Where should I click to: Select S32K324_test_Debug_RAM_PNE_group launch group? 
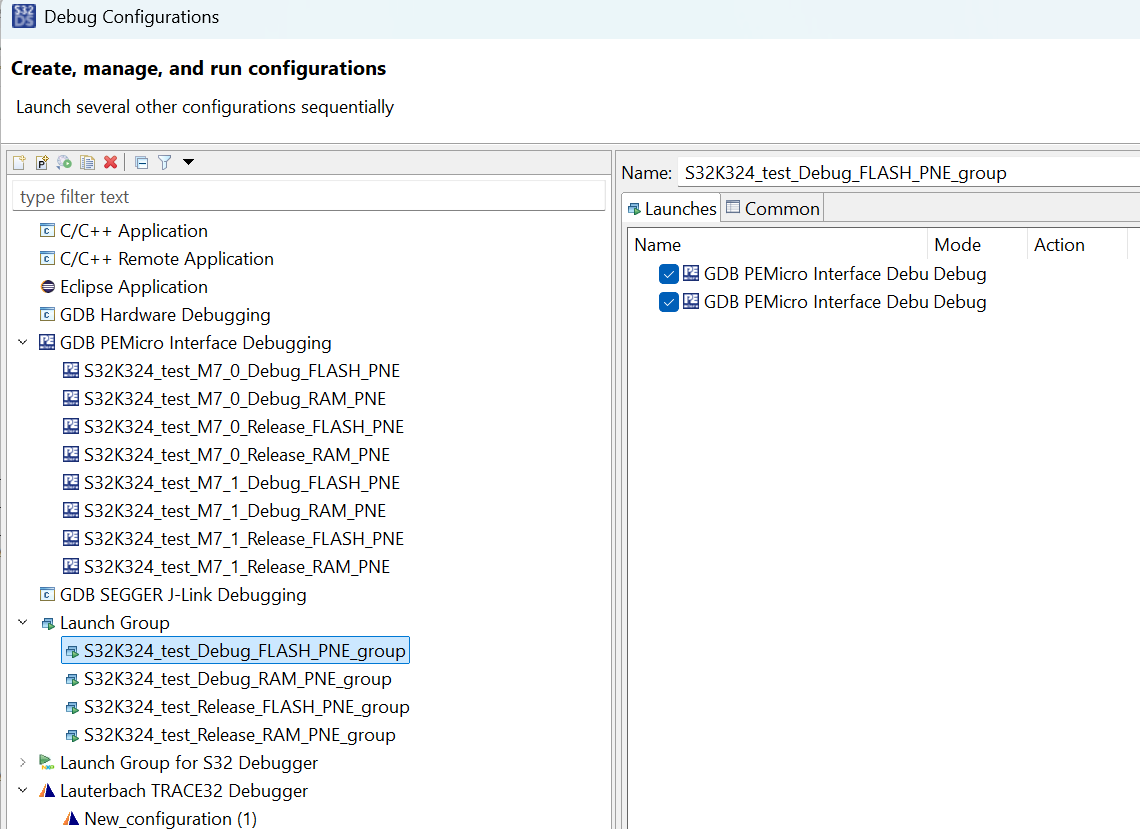point(238,678)
